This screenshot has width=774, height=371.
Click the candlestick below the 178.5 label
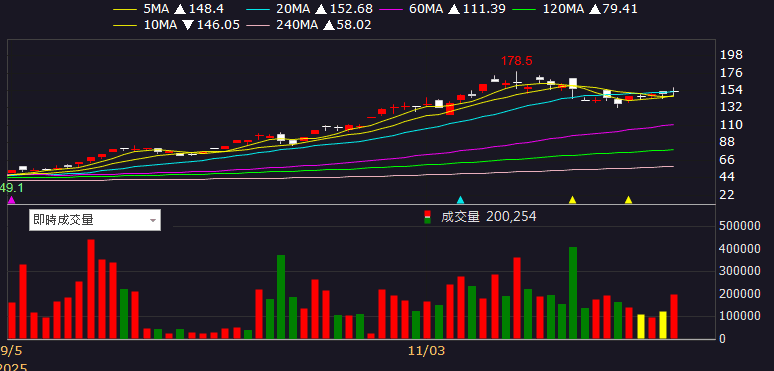[517, 81]
